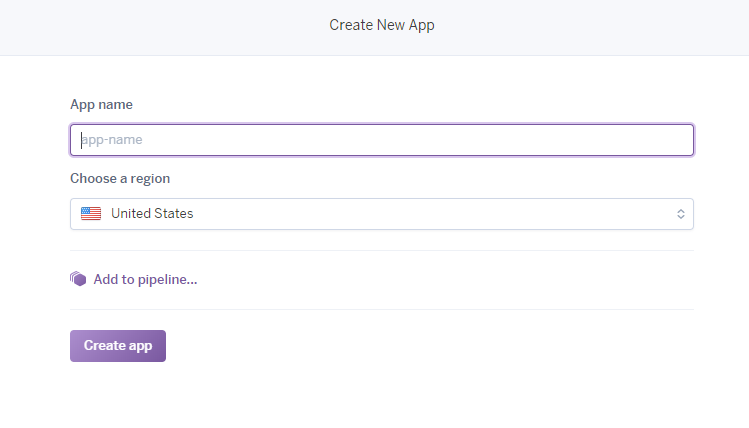Click the United States flag icon
Viewport: 749px width, 428px height.
pos(91,213)
